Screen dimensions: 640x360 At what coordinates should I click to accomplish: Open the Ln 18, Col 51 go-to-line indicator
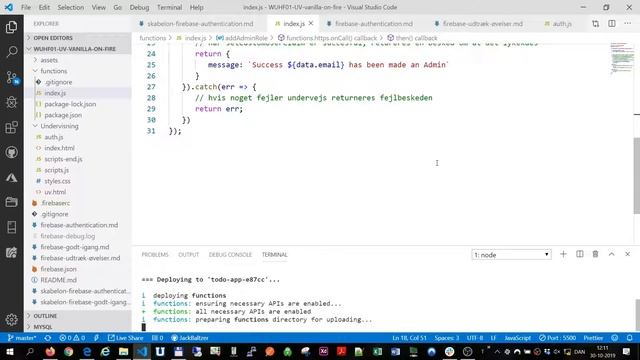409,338
